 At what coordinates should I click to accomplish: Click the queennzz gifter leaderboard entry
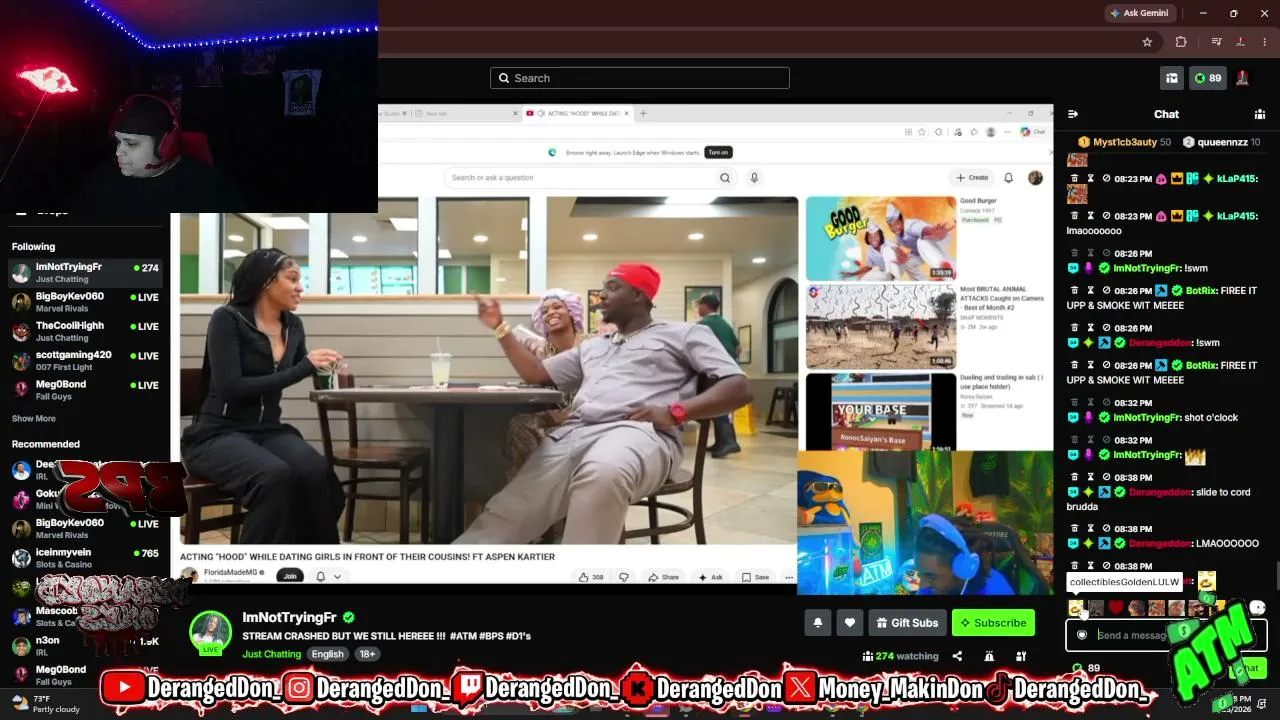point(1221,142)
